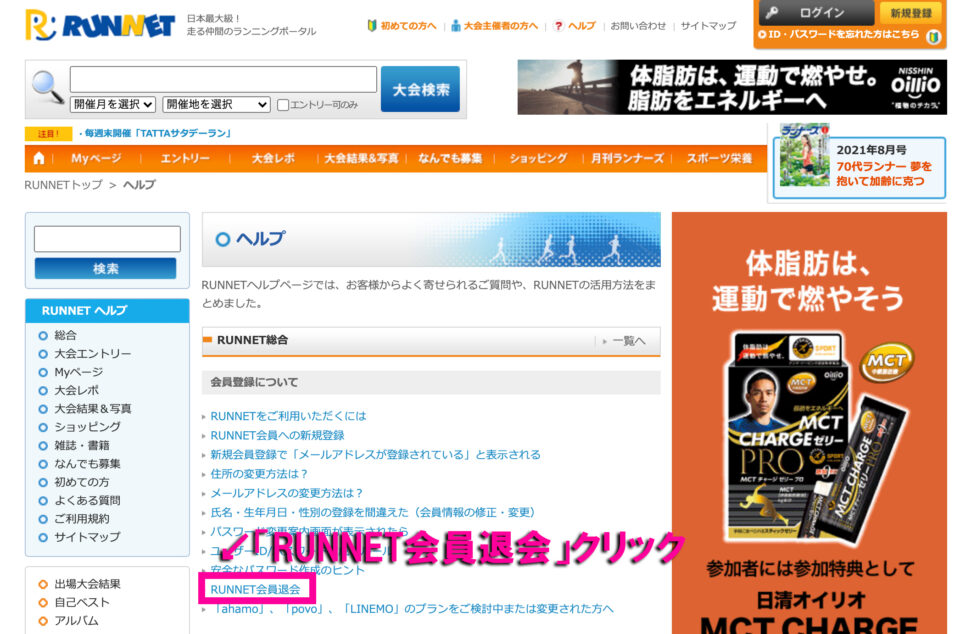
Task: Select ショッピング in the help sidebar
Action: tap(88, 427)
